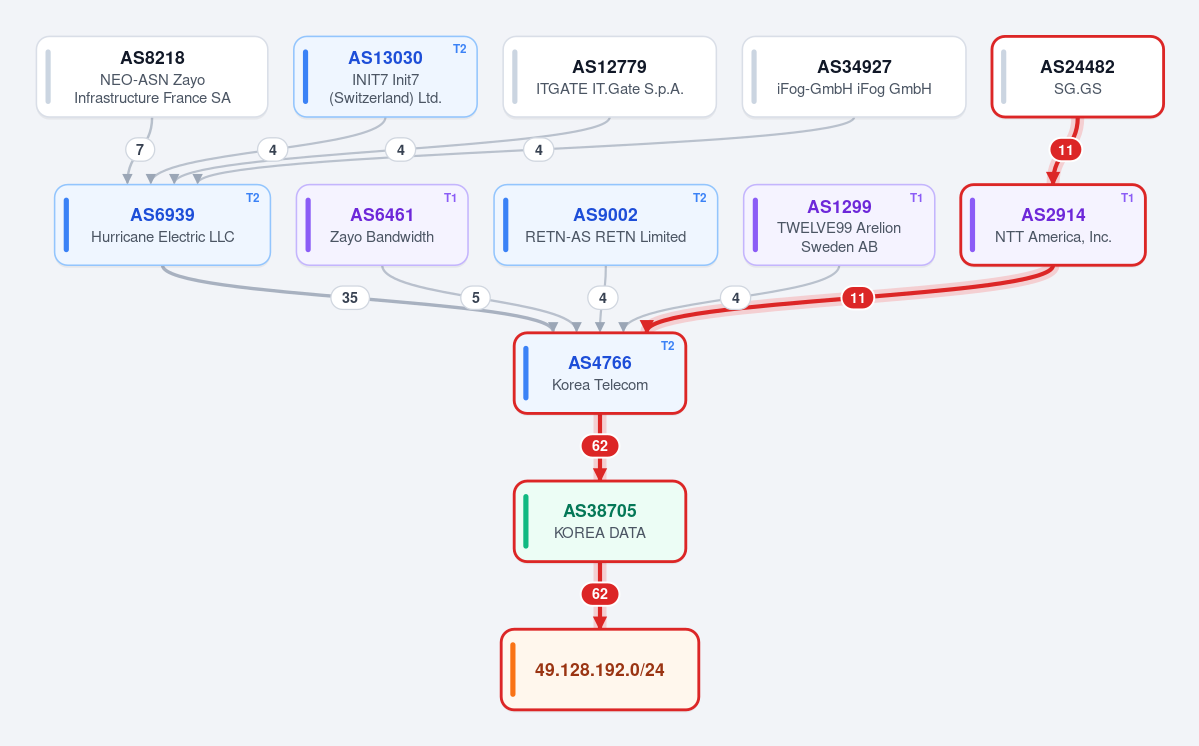
Task: Click the AS2914 NTT America node
Action: click(1053, 225)
